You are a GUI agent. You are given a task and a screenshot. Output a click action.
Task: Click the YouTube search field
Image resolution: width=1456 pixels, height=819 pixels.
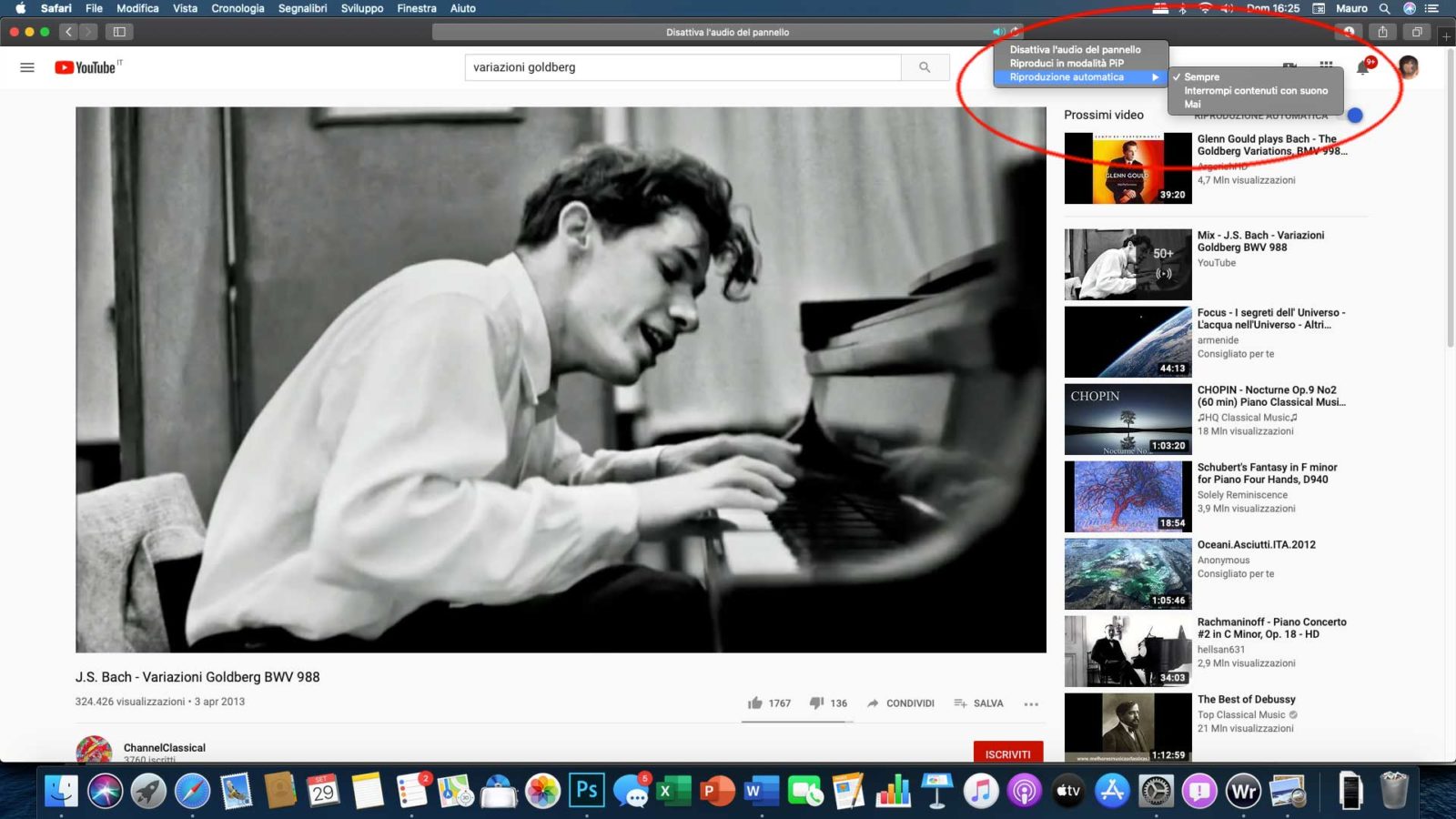pos(682,67)
